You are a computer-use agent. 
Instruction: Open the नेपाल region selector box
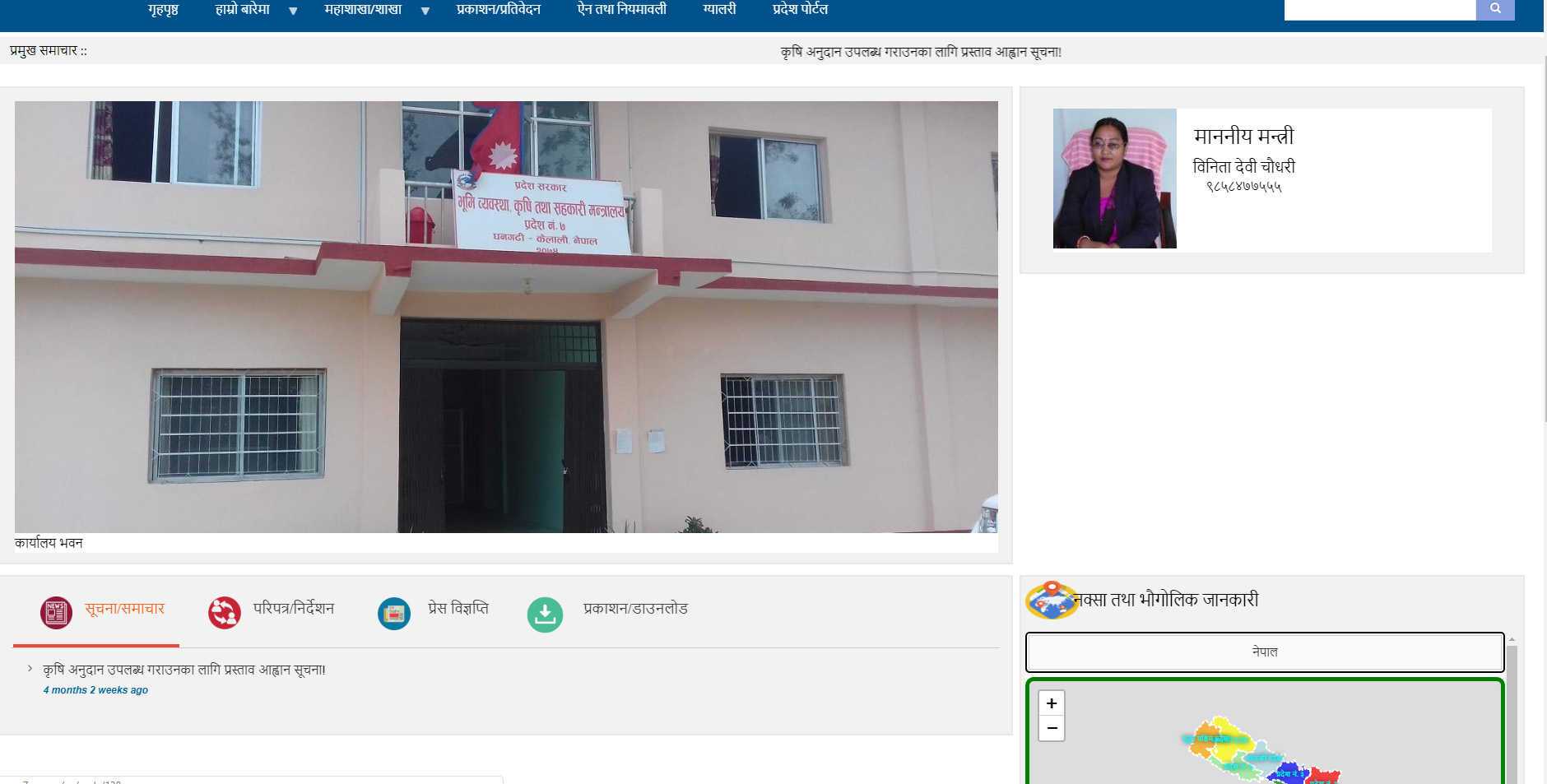[x=1265, y=652]
